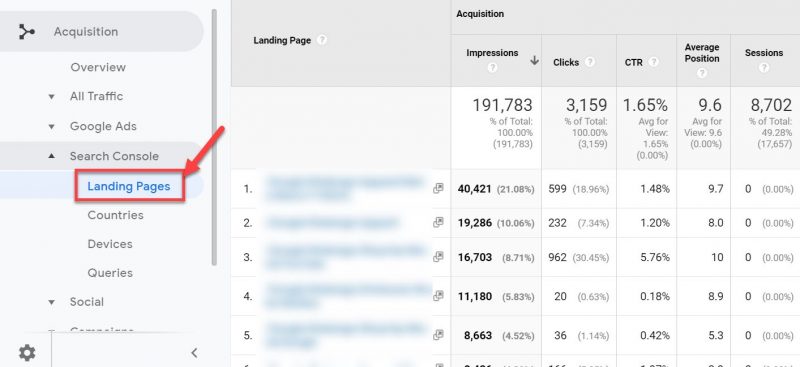The image size is (800, 367).
Task: Click the sidebar vertical scrollbar
Action: 214,137
